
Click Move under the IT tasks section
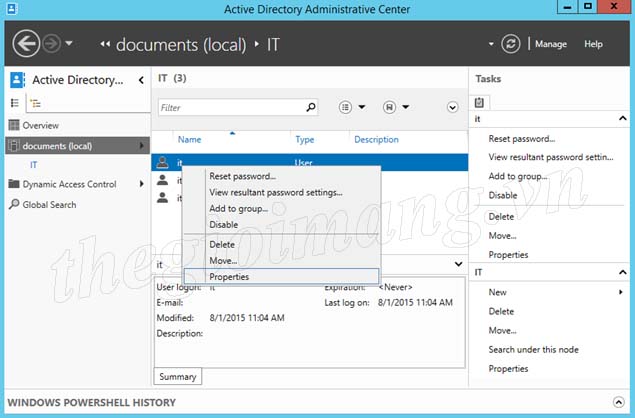(x=502, y=331)
